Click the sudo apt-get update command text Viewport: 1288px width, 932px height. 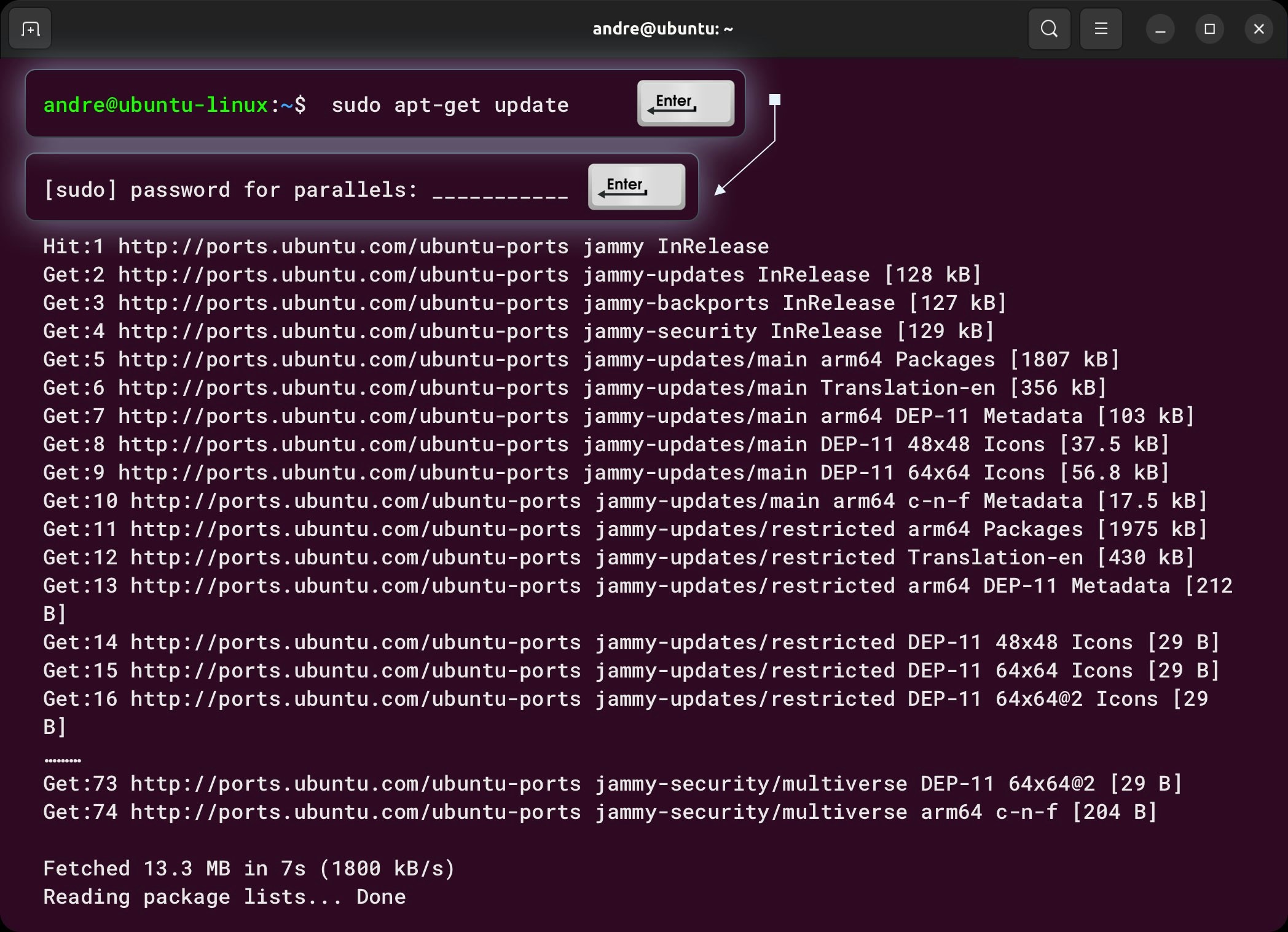coord(450,105)
